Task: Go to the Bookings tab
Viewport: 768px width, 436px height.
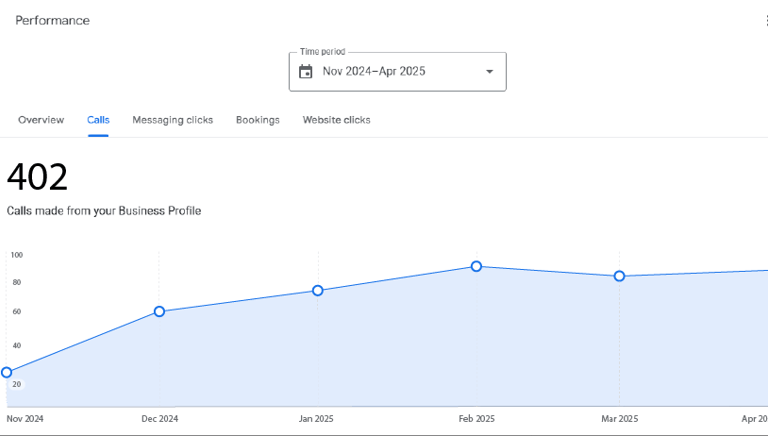Action: [258, 120]
